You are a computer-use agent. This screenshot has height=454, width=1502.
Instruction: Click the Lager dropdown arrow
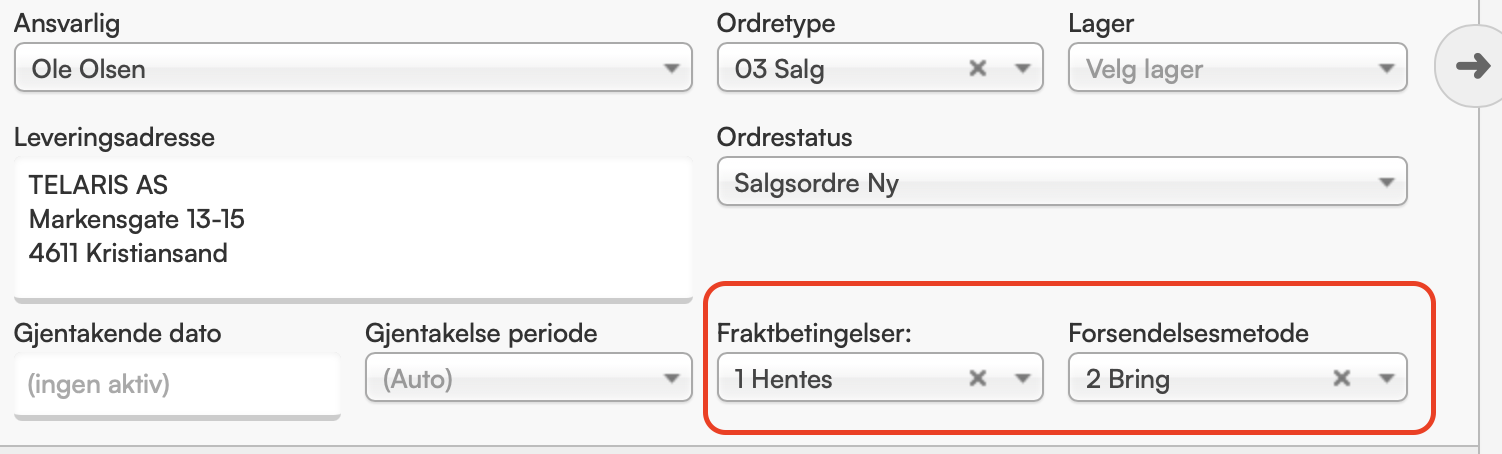(x=1386, y=69)
